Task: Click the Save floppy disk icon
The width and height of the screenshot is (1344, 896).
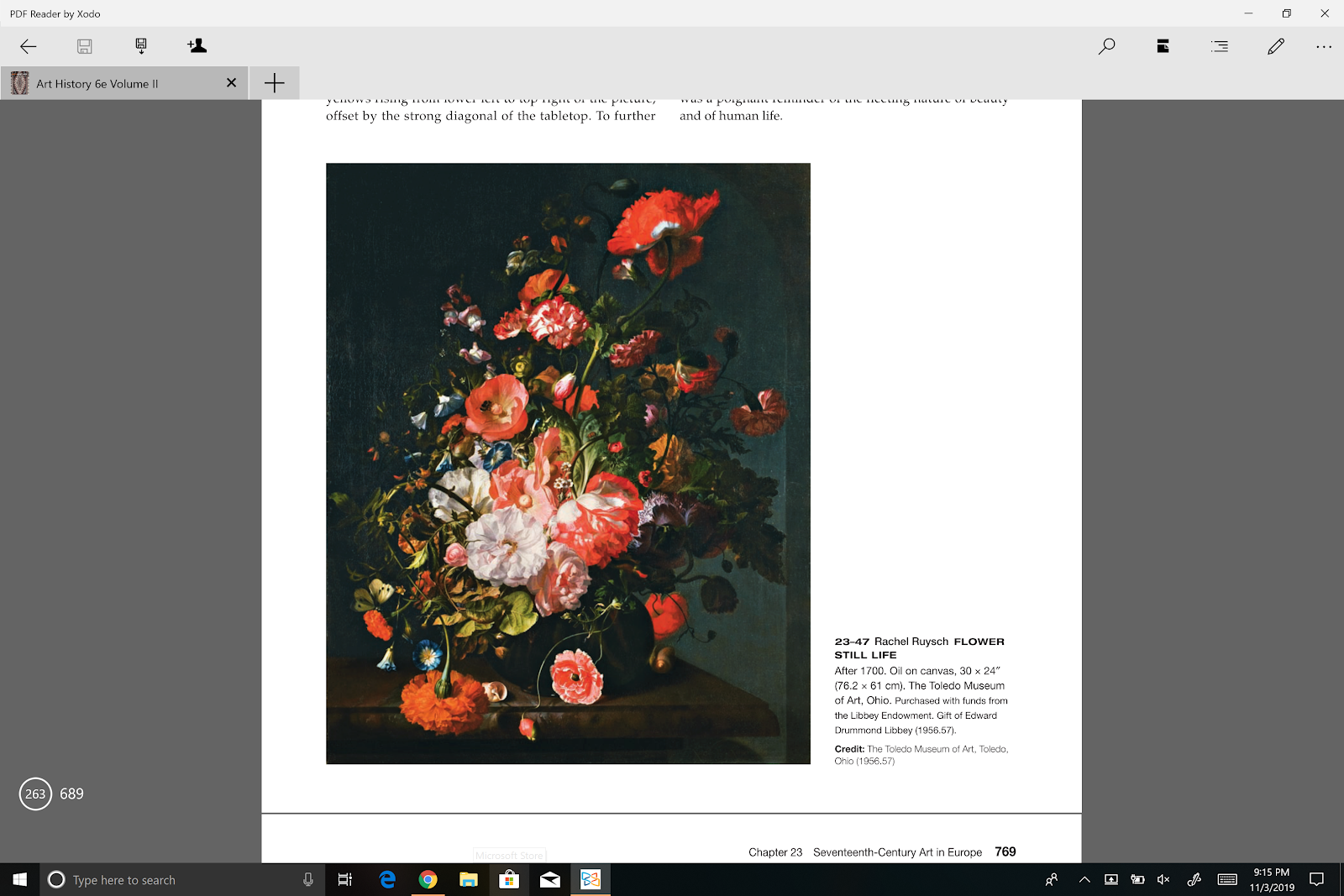Action: [85, 46]
